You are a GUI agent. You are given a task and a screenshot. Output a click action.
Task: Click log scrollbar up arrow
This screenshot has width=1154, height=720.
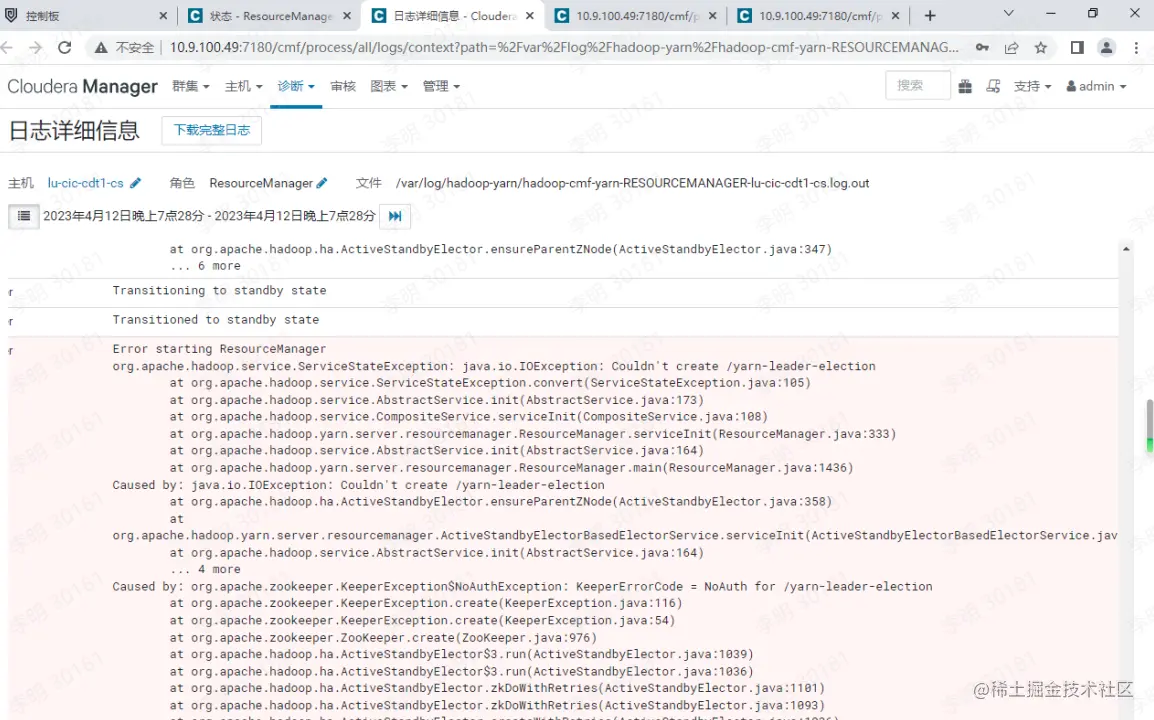coord(1126,250)
